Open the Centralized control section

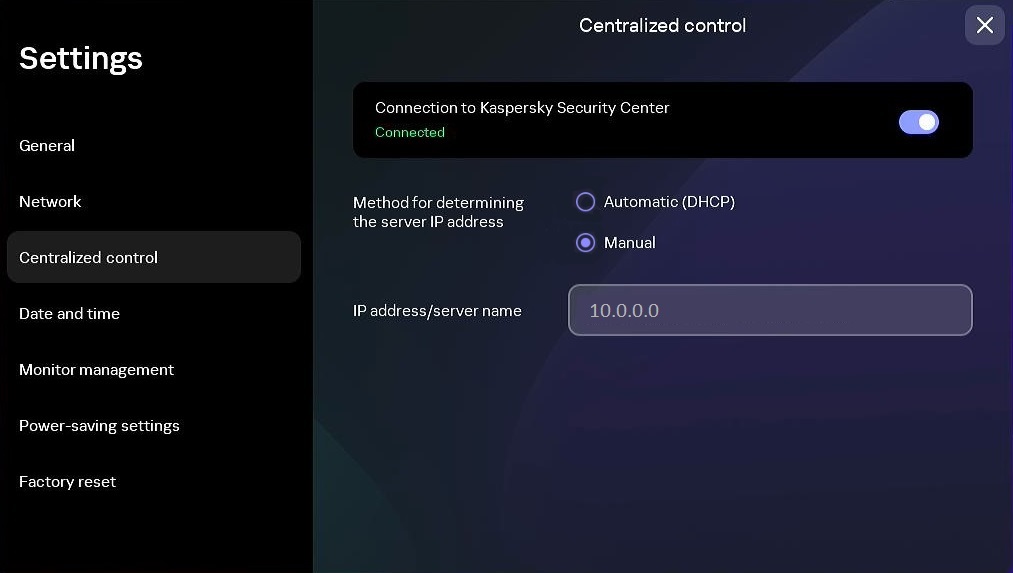[x=89, y=258]
